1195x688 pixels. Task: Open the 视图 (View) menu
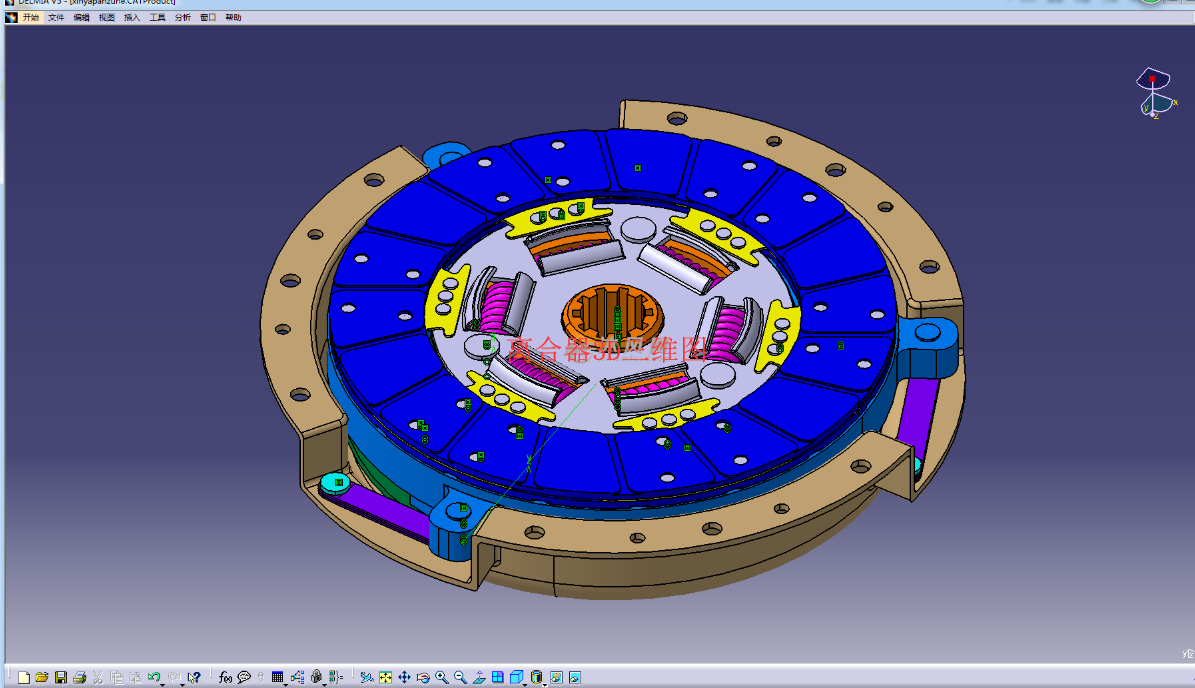(x=107, y=18)
